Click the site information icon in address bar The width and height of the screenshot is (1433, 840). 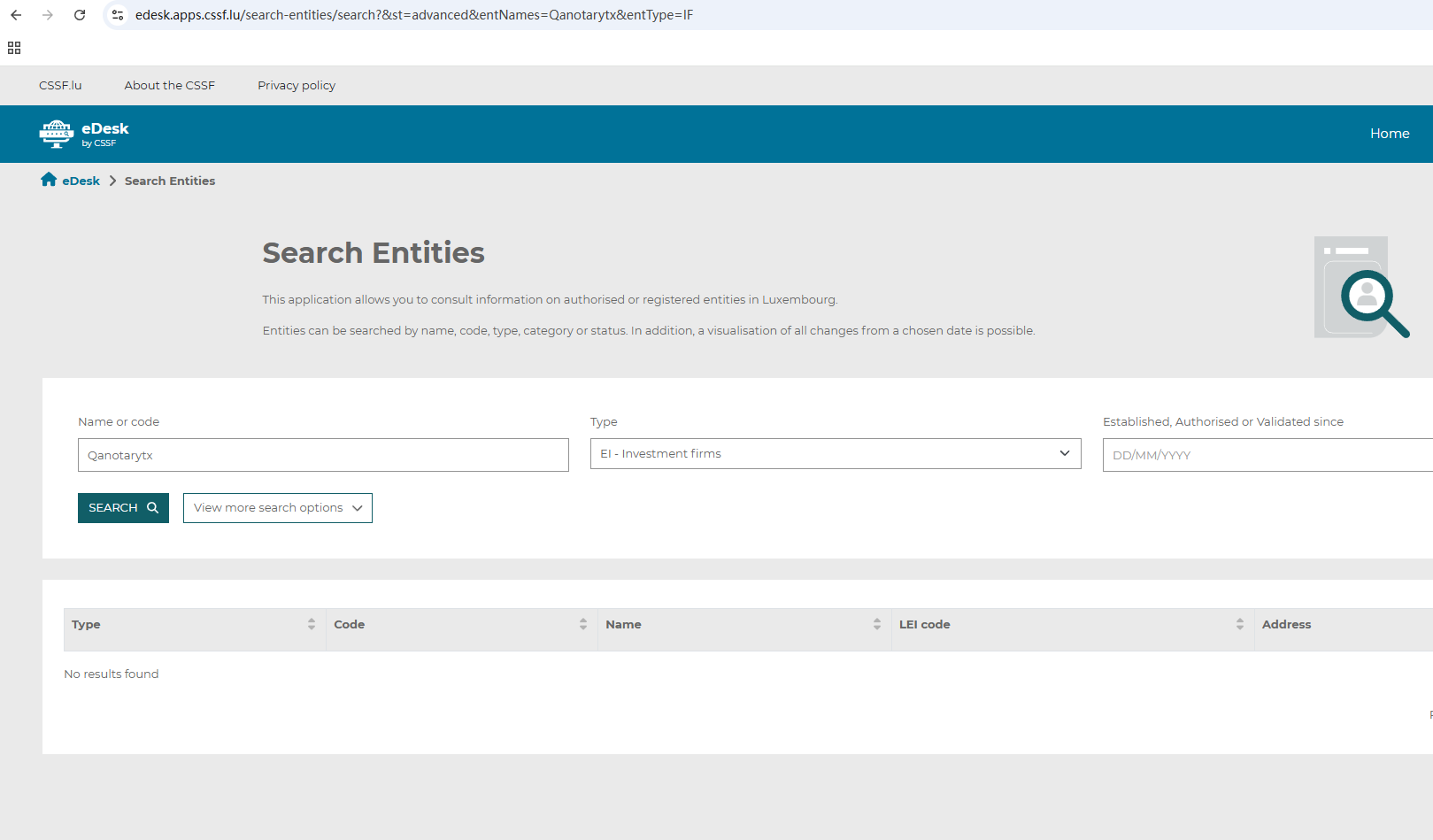(118, 15)
